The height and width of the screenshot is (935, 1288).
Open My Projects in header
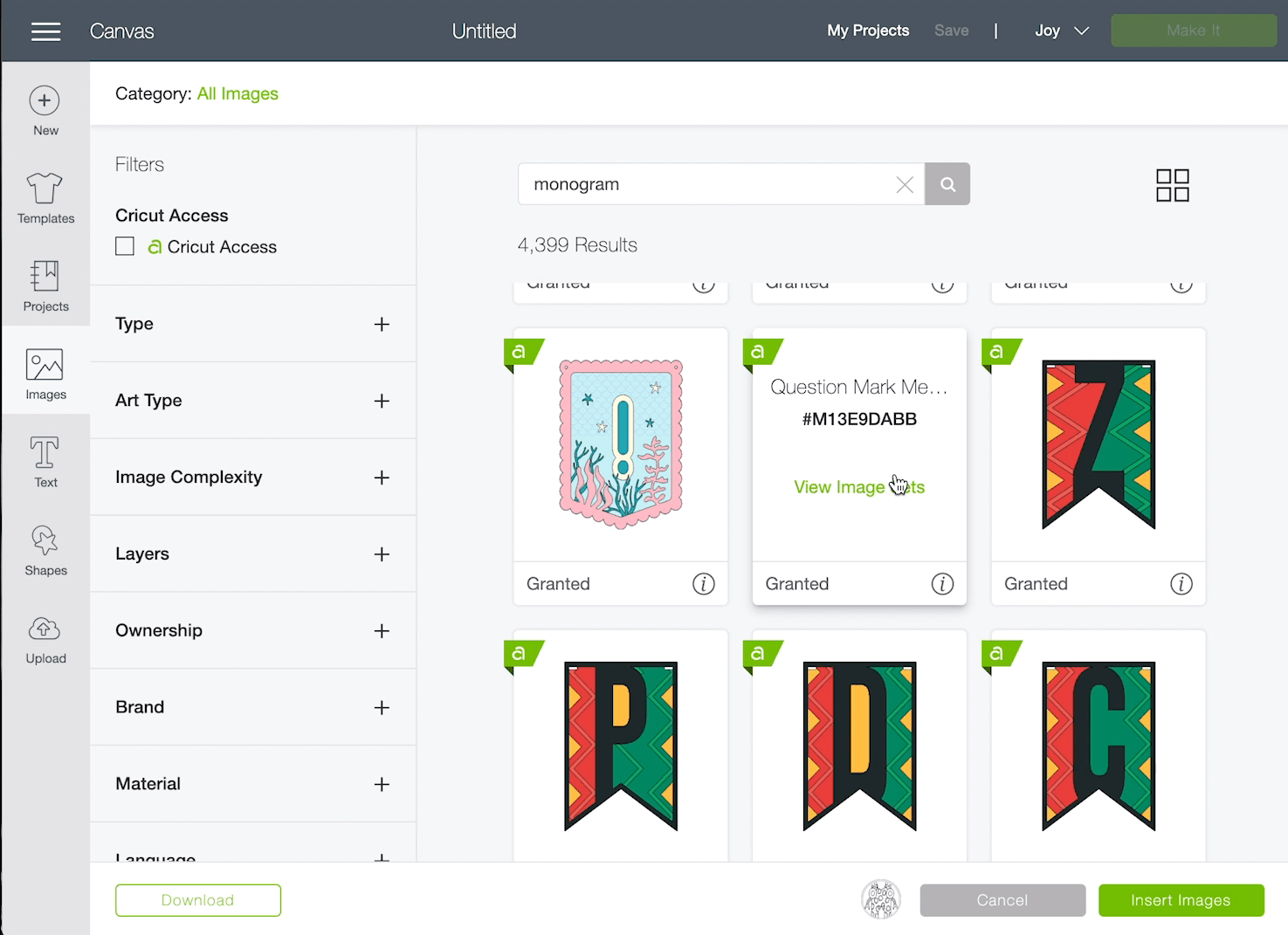tap(868, 31)
